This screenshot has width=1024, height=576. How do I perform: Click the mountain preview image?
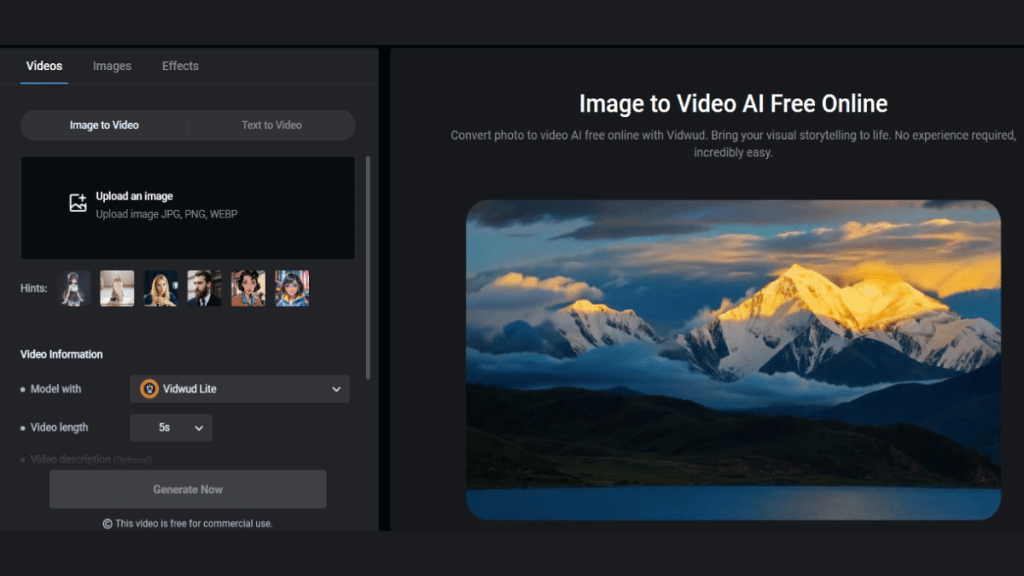click(733, 360)
